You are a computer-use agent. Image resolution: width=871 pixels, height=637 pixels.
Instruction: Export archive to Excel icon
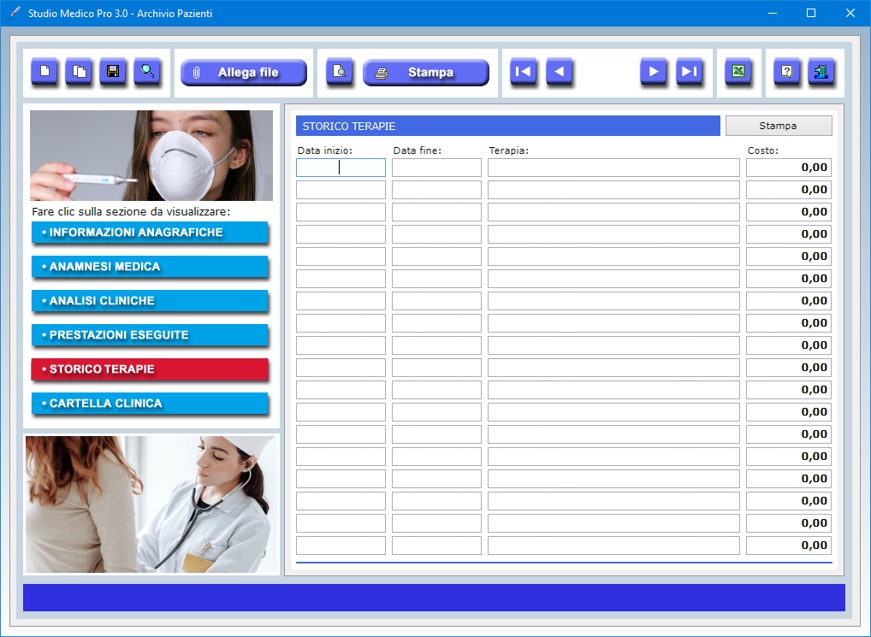(x=739, y=72)
